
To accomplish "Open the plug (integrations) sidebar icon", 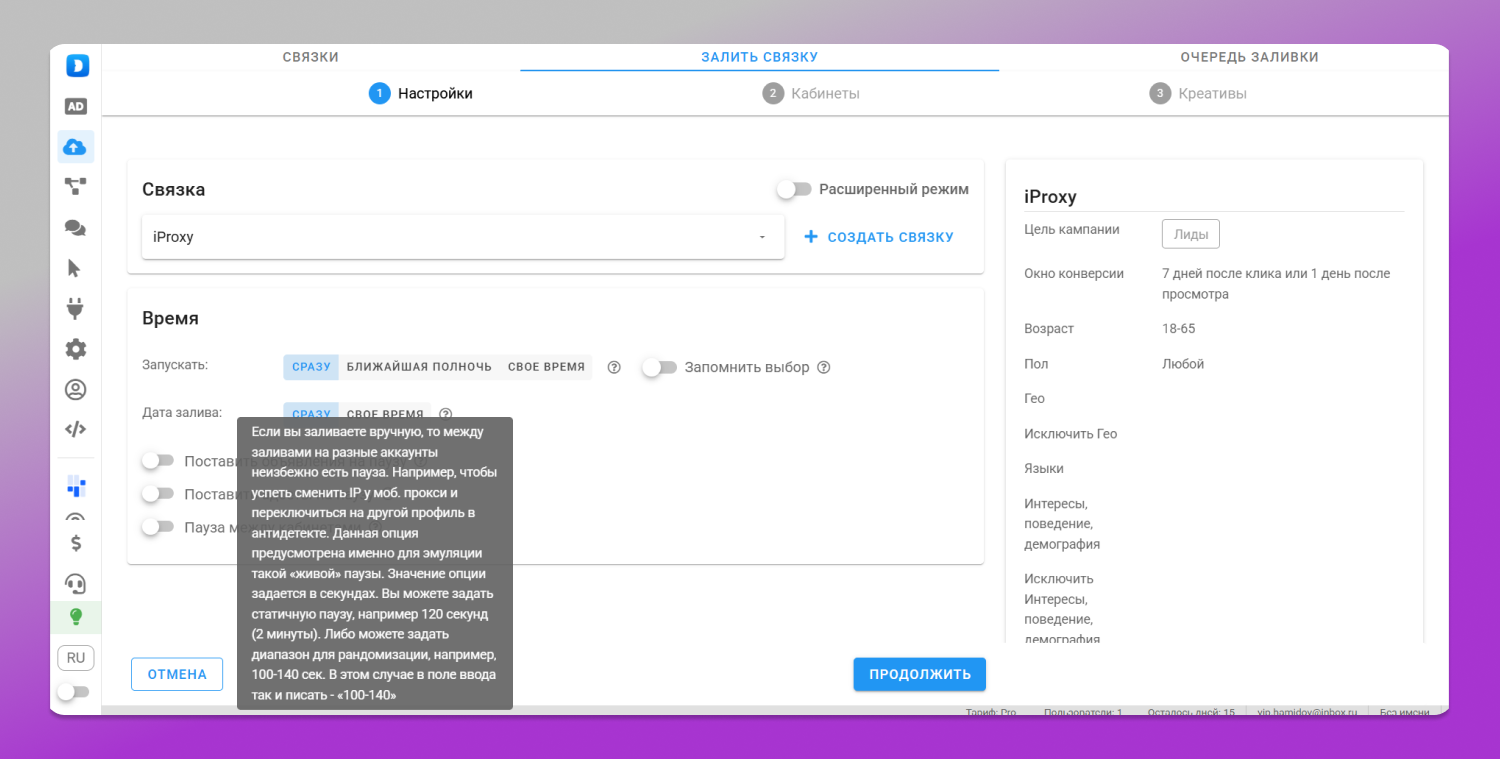I will tap(75, 308).
